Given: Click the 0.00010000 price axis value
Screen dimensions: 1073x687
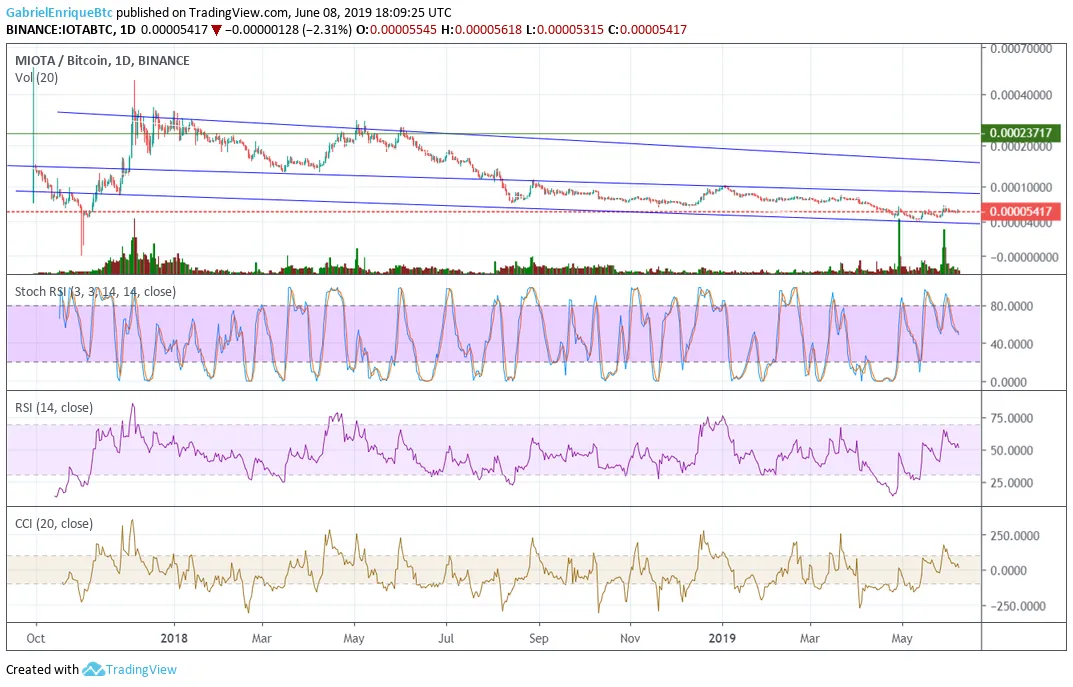Looking at the screenshot, I should 1021,187.
